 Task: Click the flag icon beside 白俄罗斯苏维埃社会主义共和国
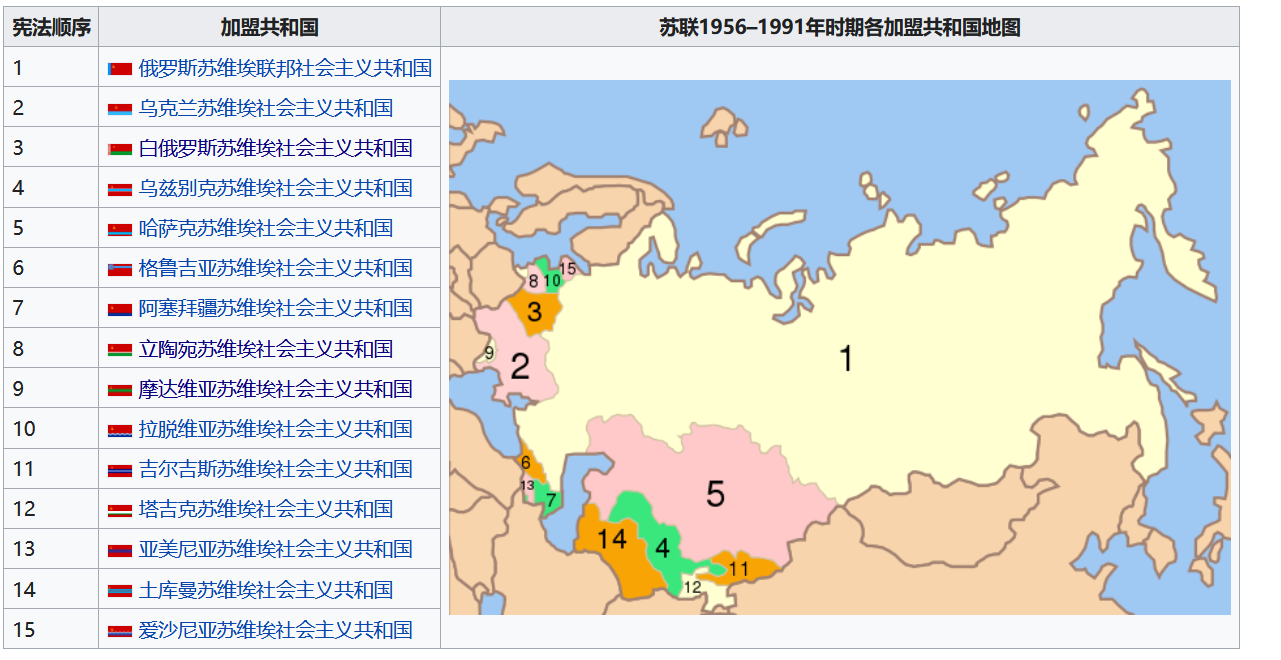[120, 149]
